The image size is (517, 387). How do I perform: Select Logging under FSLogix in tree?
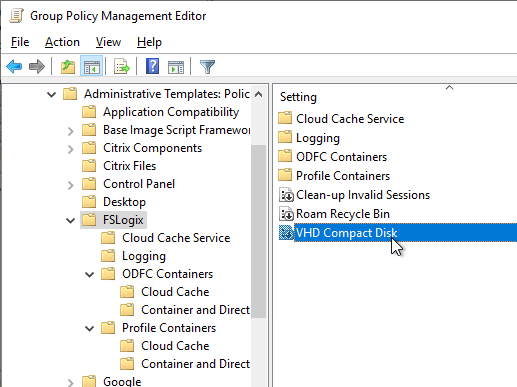click(144, 256)
